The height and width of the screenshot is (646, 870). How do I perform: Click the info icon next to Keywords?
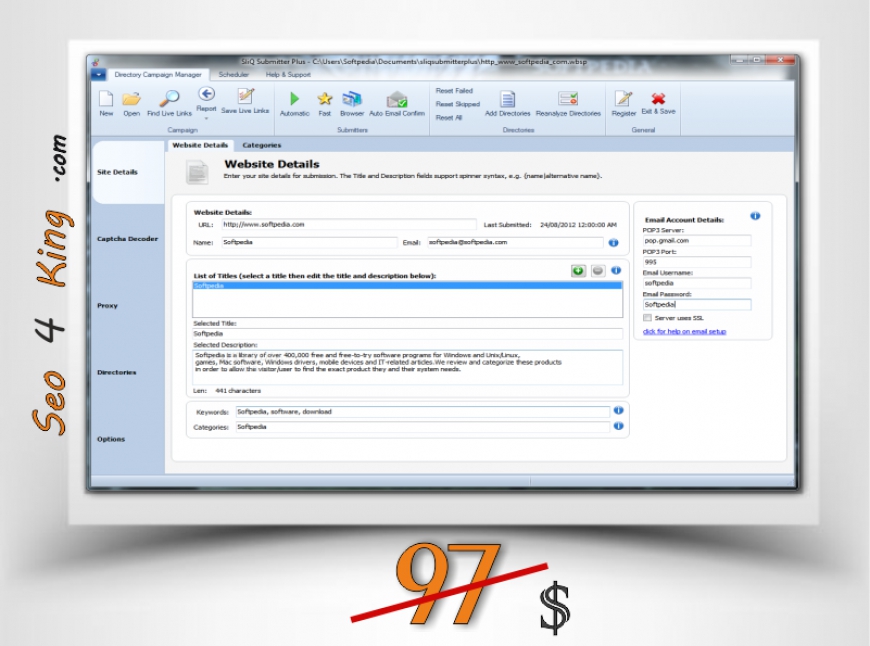click(619, 411)
